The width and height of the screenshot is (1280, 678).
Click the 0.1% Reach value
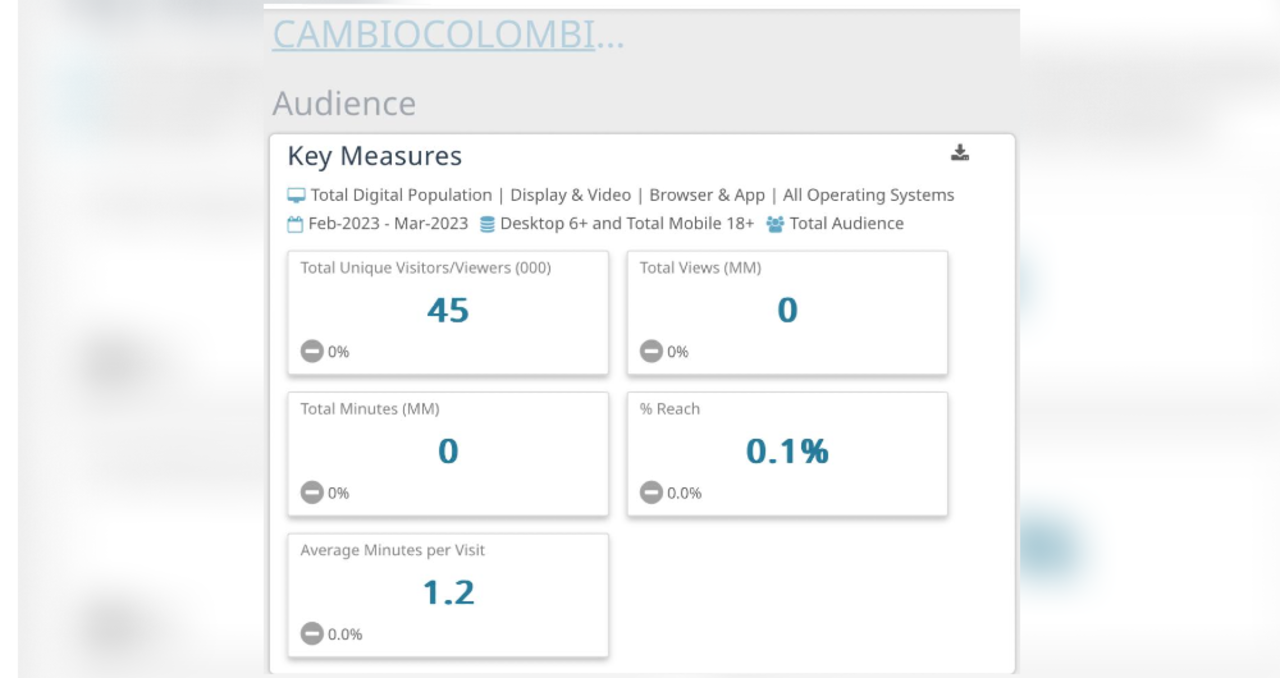[787, 451]
